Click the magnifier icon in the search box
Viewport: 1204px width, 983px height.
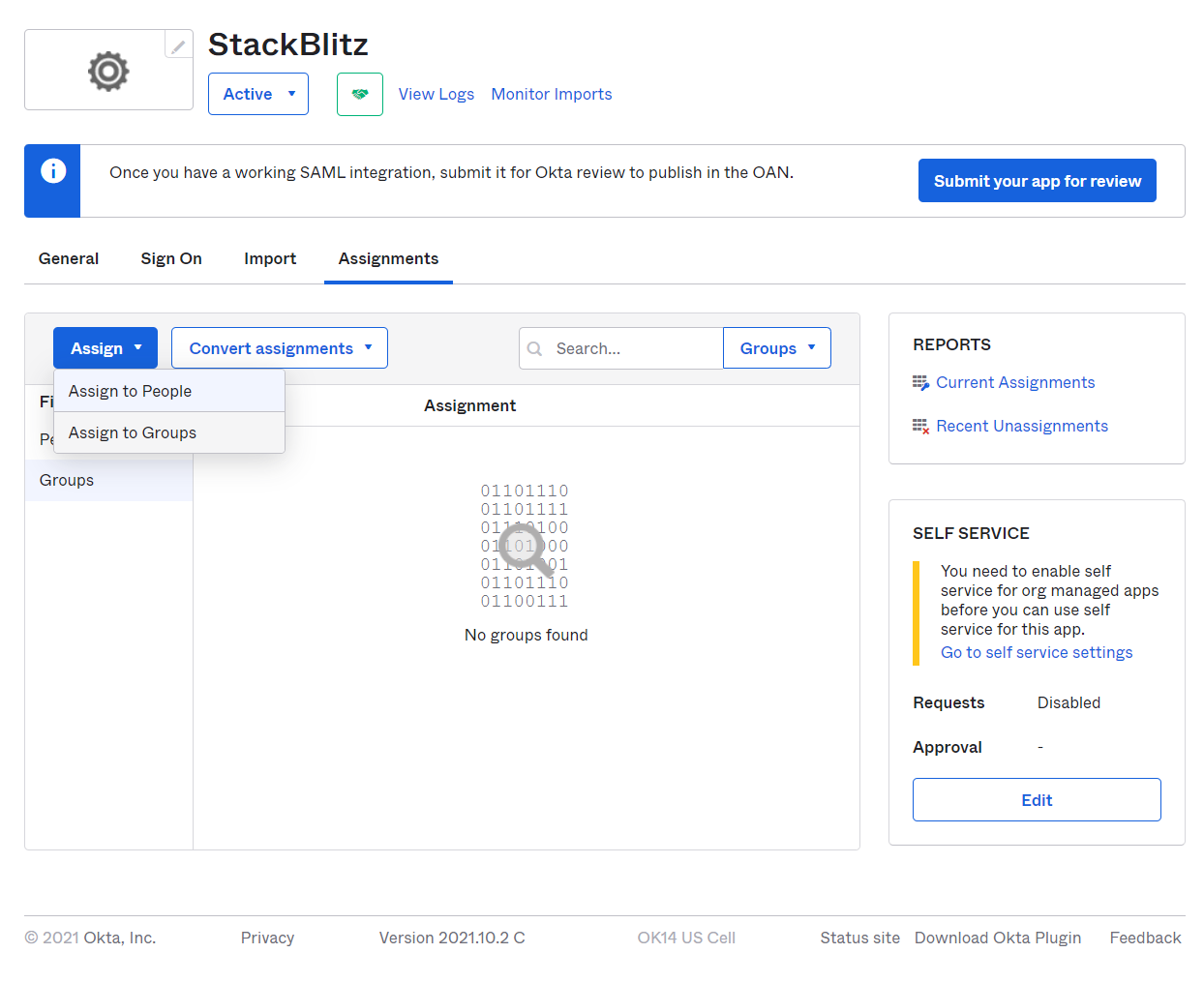[535, 348]
